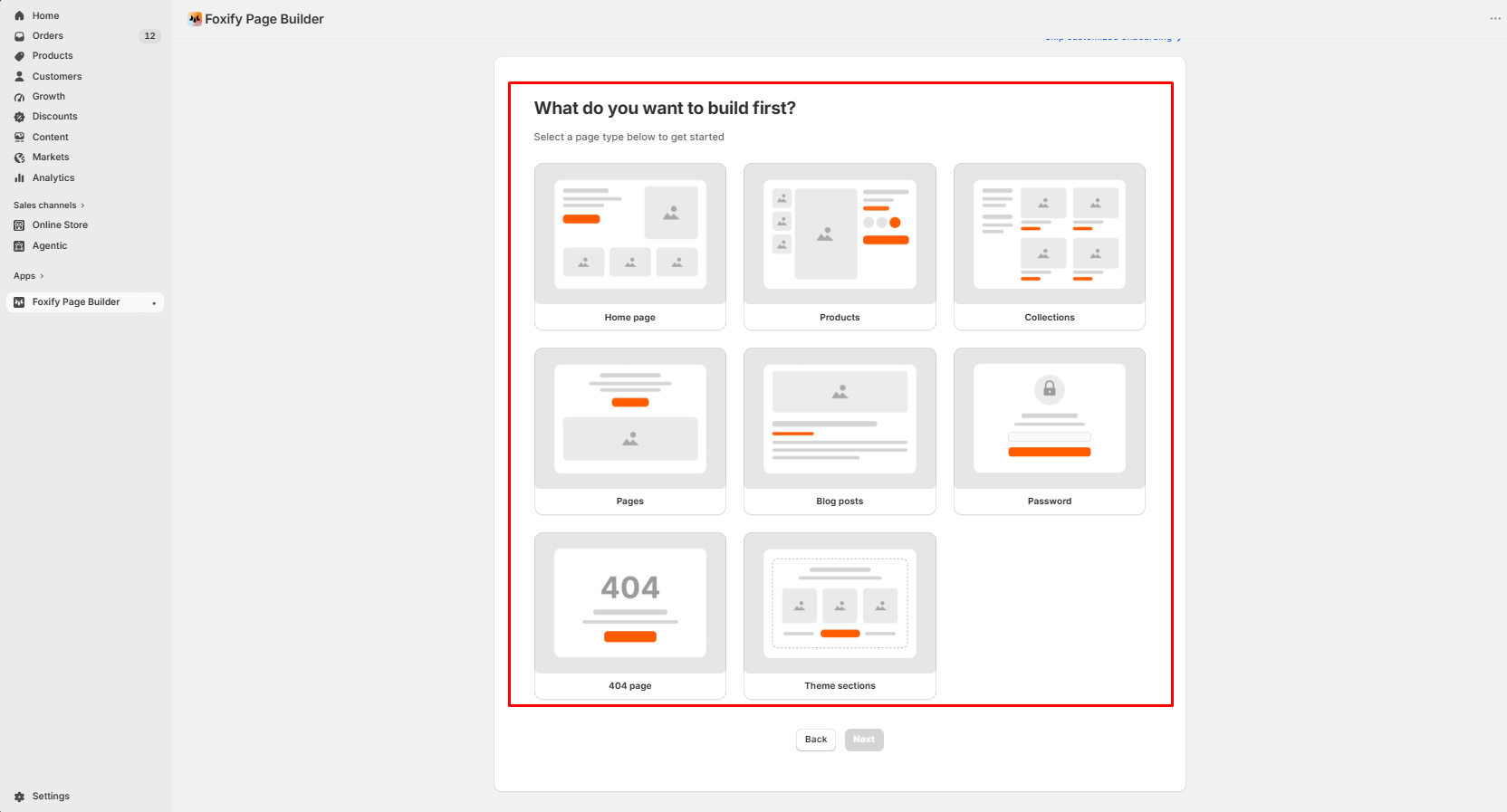1507x812 pixels.
Task: Click the Orders count badge 12
Action: pos(149,36)
